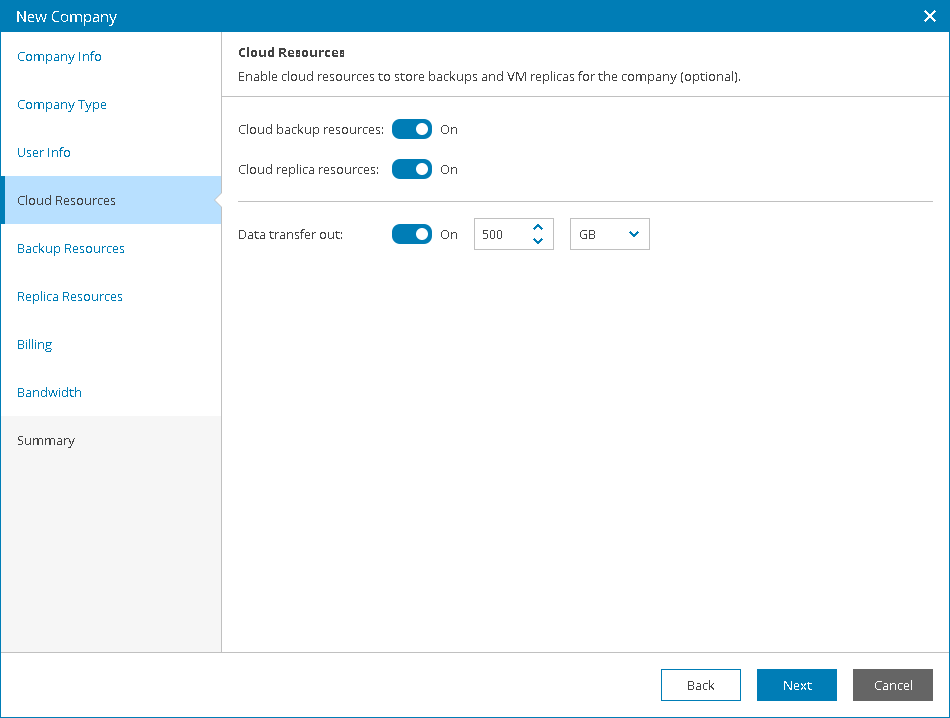Turn off the Data transfer out switch
Image resolution: width=950 pixels, height=718 pixels.
(412, 234)
